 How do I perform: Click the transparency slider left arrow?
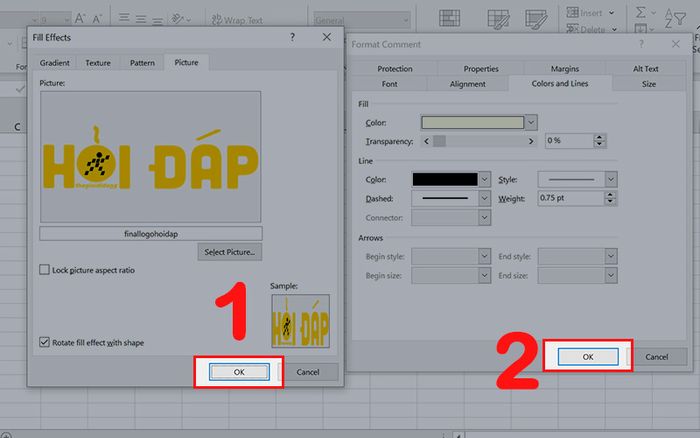tap(426, 141)
